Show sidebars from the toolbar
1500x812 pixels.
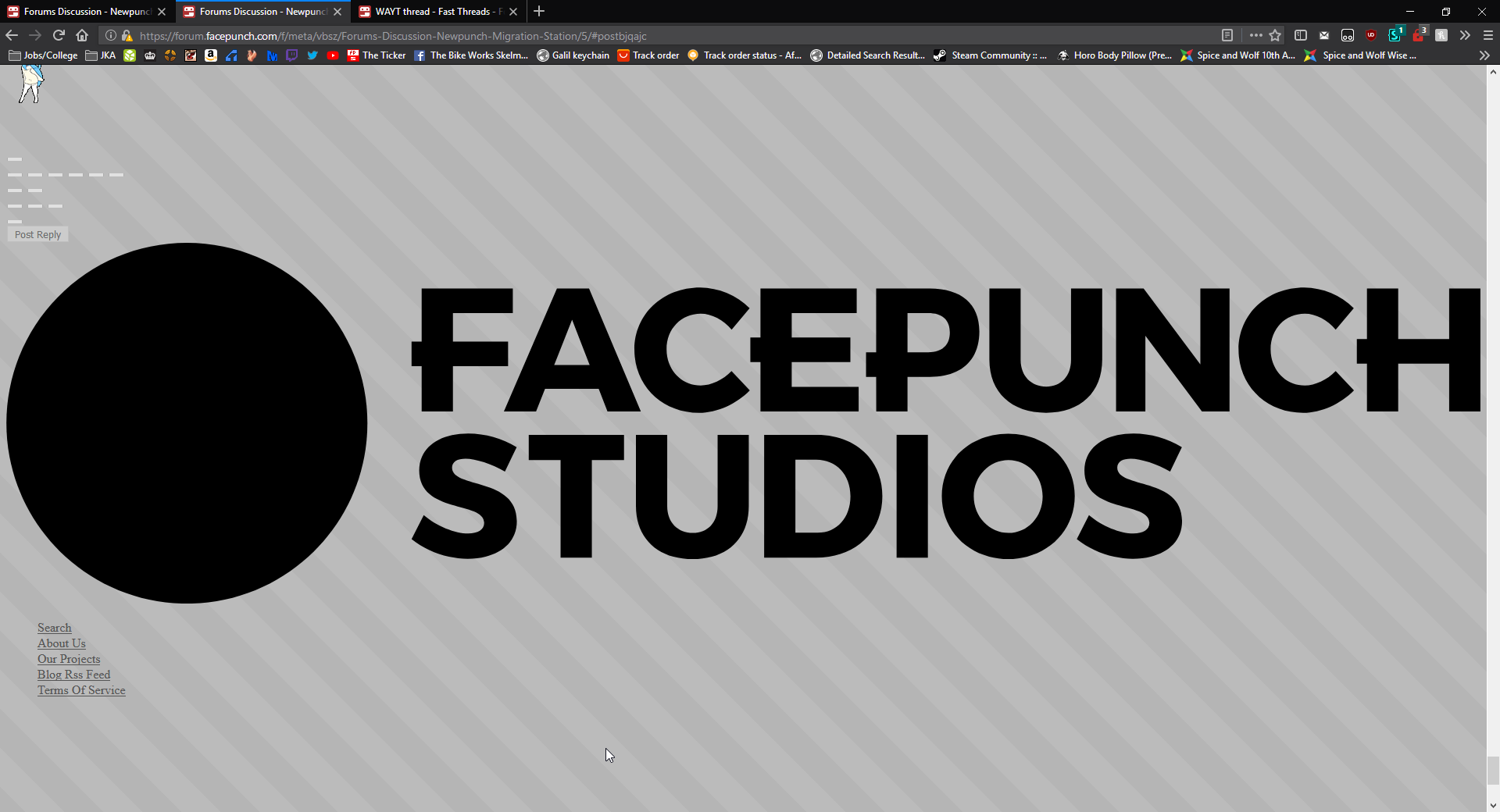pos(1301,35)
